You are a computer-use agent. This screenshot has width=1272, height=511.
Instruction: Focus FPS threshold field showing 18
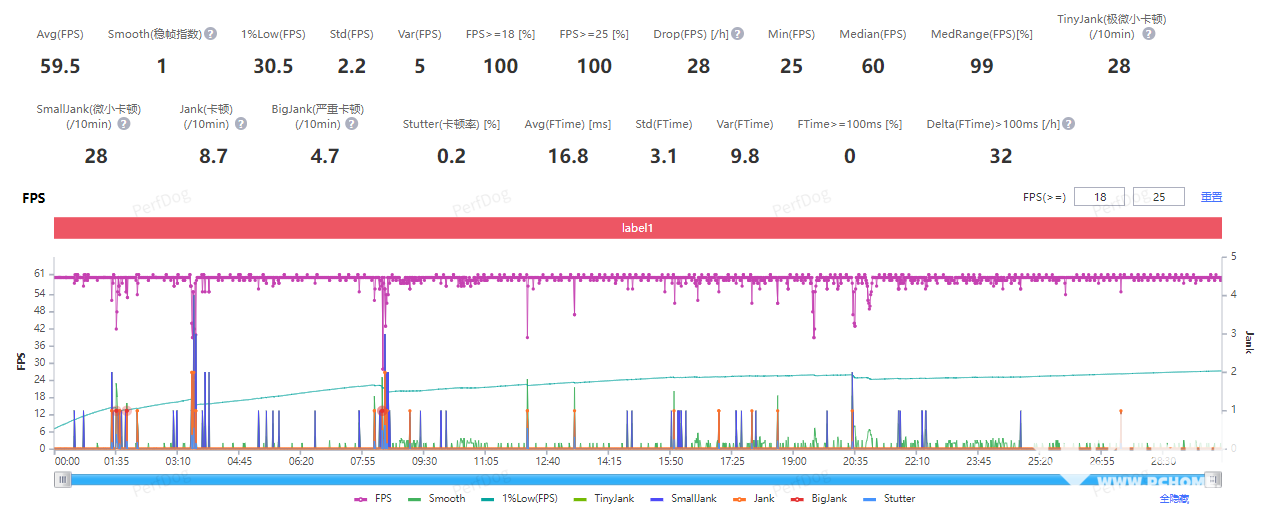1099,197
